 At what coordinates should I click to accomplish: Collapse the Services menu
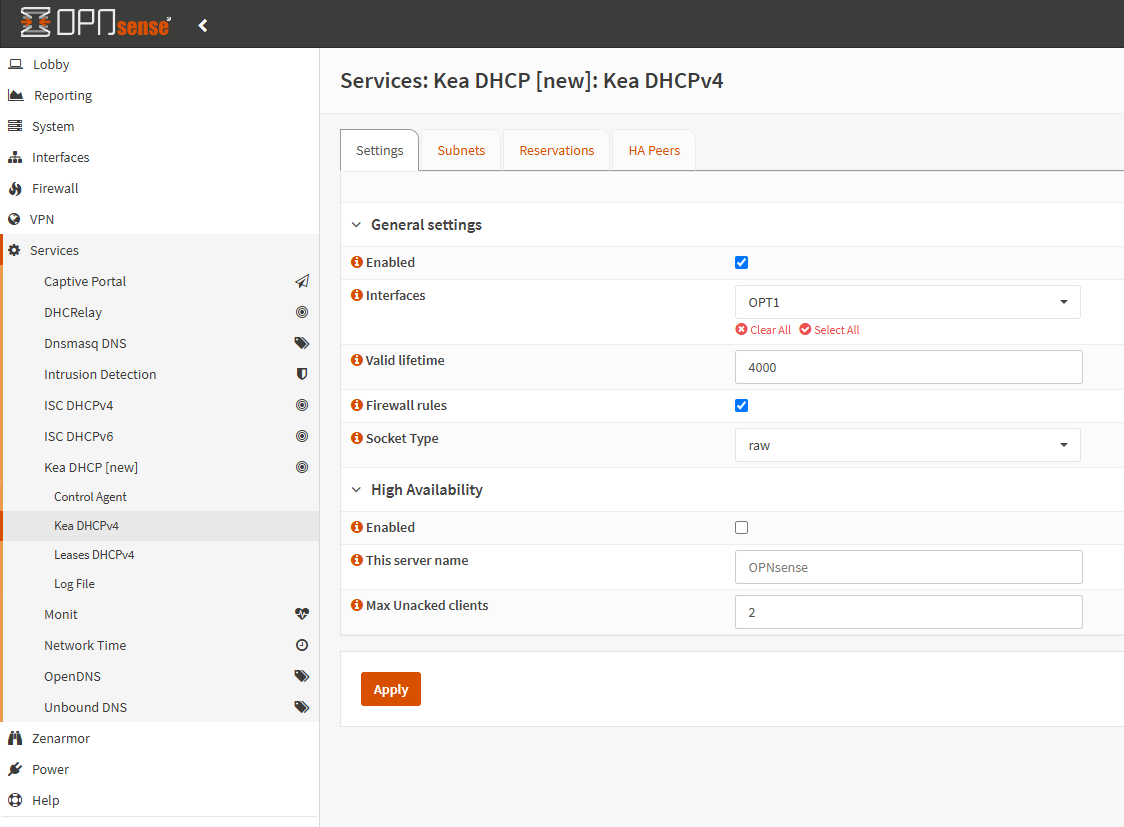click(161, 250)
